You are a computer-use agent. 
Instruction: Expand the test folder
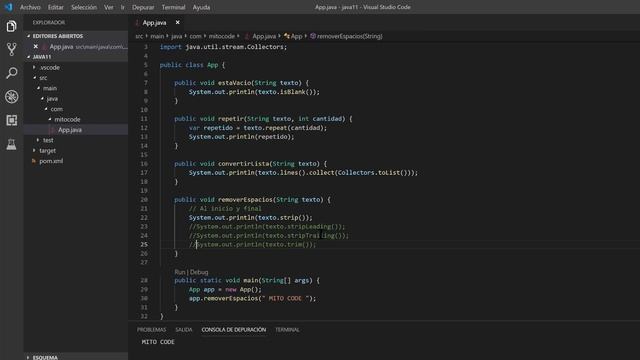pos(48,140)
